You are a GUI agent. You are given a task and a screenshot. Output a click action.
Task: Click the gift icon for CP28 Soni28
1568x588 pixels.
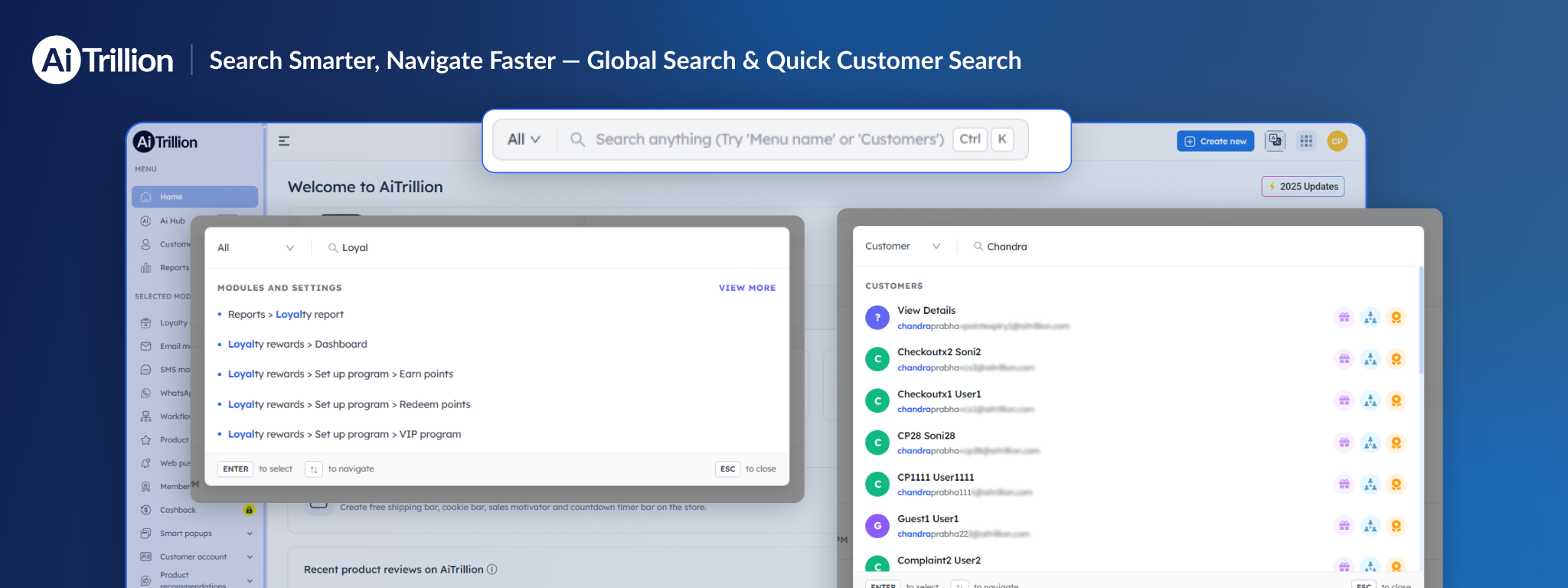[1344, 443]
